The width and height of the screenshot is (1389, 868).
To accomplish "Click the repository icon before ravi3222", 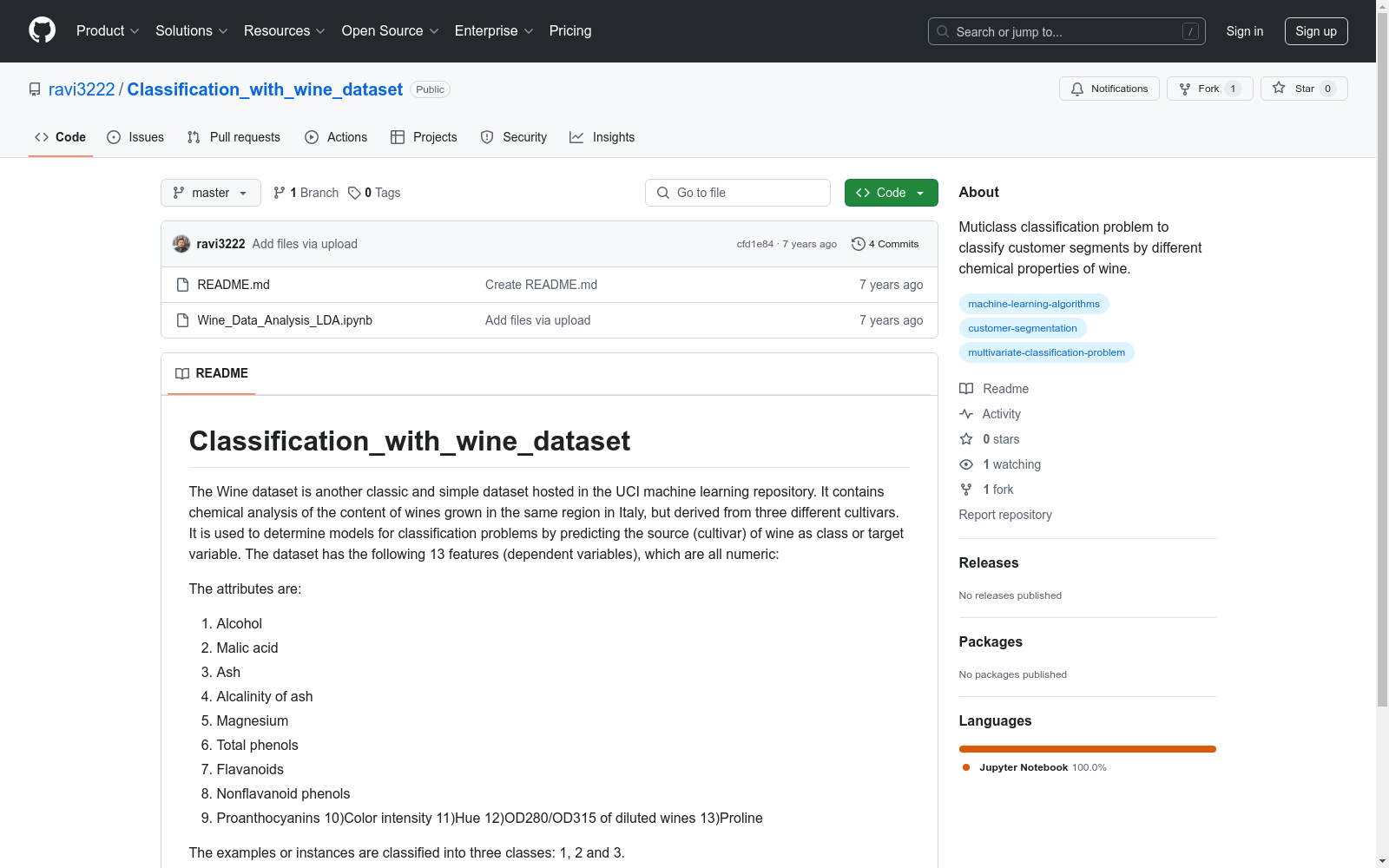I will coord(35,89).
